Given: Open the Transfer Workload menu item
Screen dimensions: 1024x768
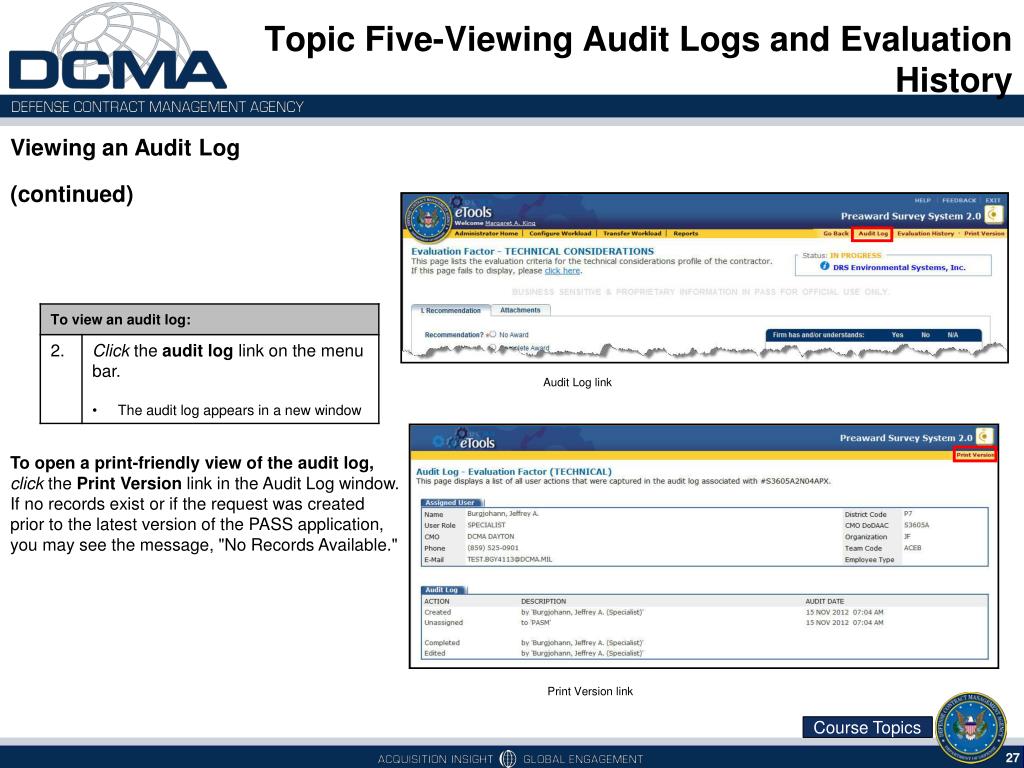Looking at the screenshot, I should tap(632, 233).
